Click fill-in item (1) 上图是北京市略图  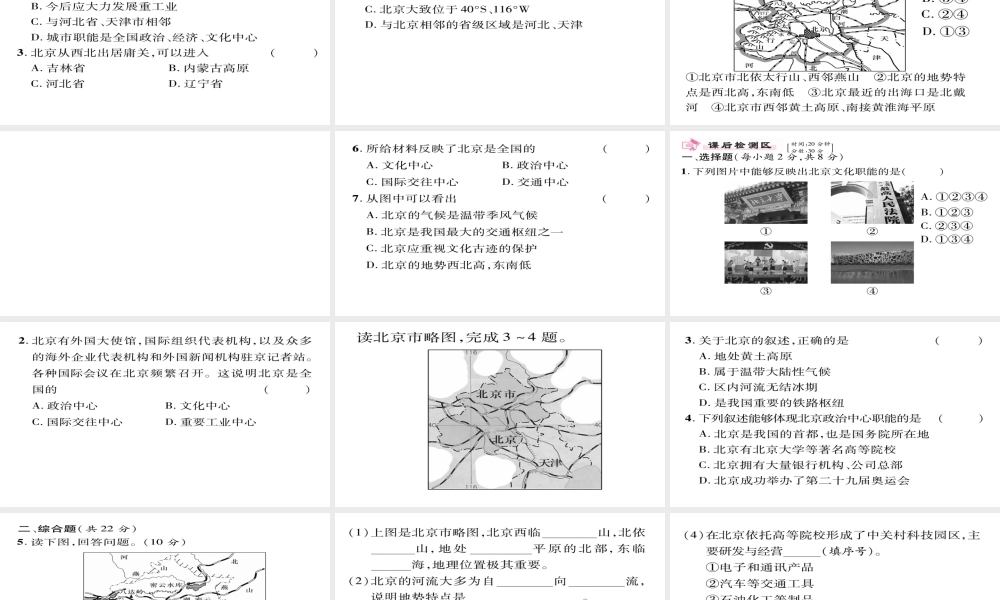tap(497, 548)
